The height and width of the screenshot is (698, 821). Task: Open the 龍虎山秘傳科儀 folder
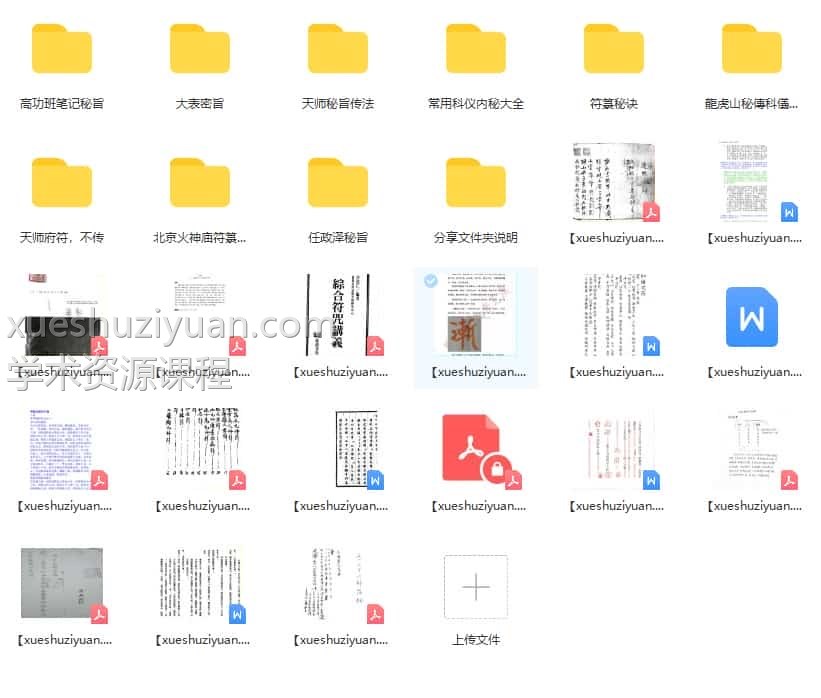click(752, 50)
